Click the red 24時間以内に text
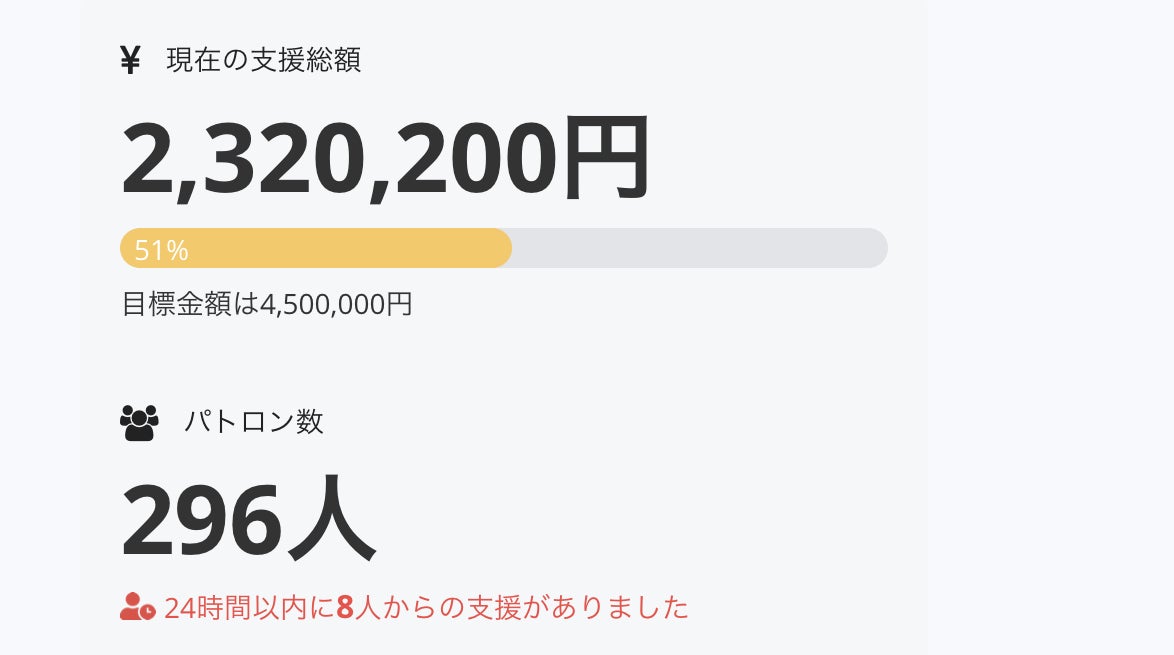 [250, 607]
